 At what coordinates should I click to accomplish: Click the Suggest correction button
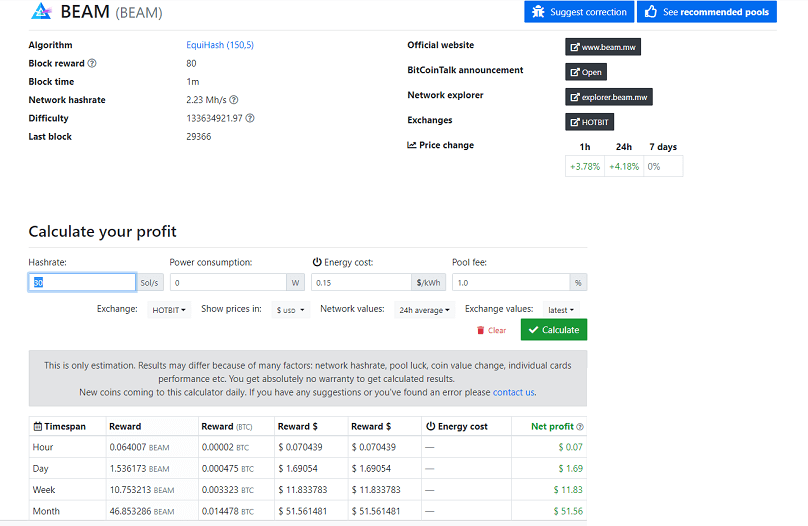point(579,12)
